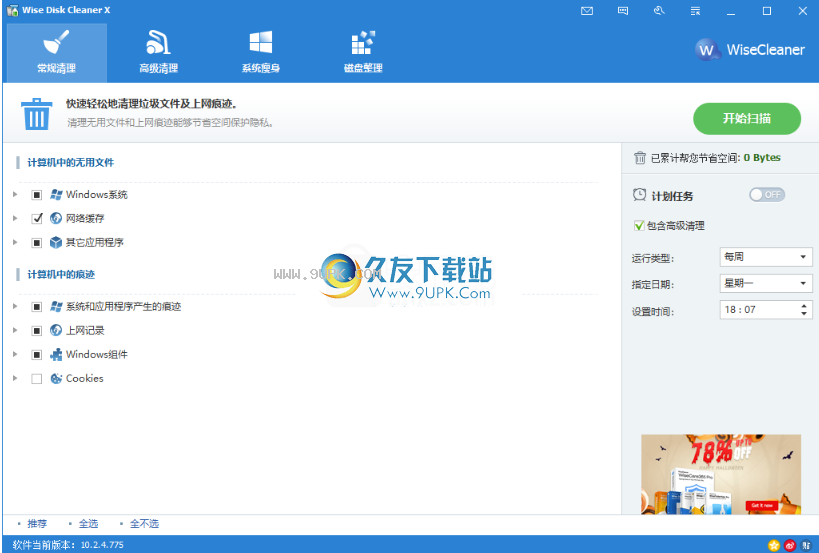Click the 其它应用程序 cube icon
The height and width of the screenshot is (553, 819).
(56, 242)
